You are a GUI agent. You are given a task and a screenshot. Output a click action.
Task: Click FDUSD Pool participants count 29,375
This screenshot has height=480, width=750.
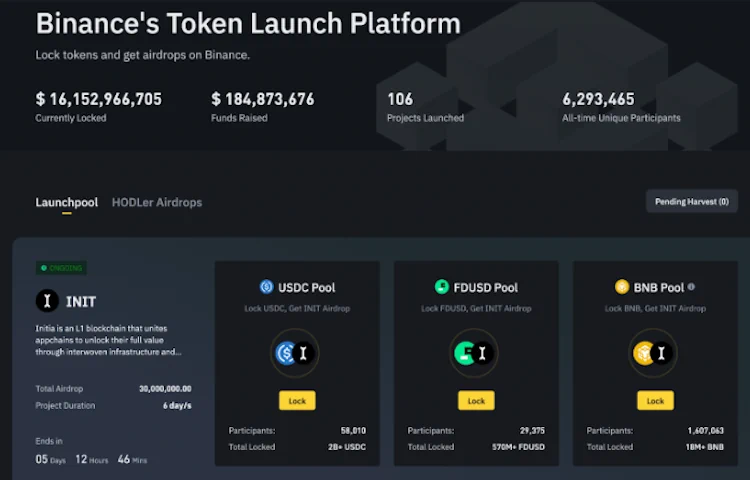point(532,431)
